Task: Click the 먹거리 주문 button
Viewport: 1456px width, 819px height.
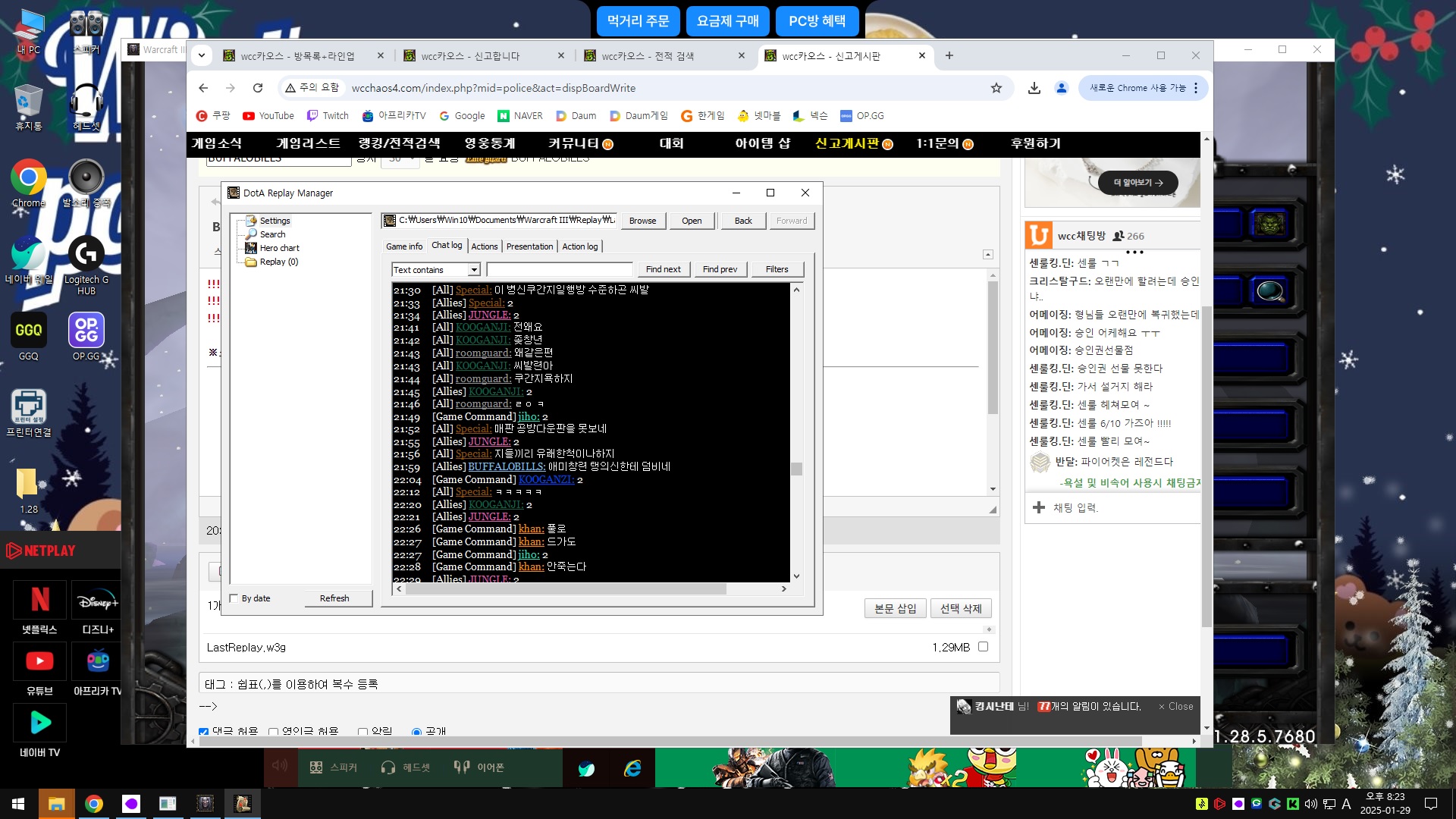Action: click(638, 21)
